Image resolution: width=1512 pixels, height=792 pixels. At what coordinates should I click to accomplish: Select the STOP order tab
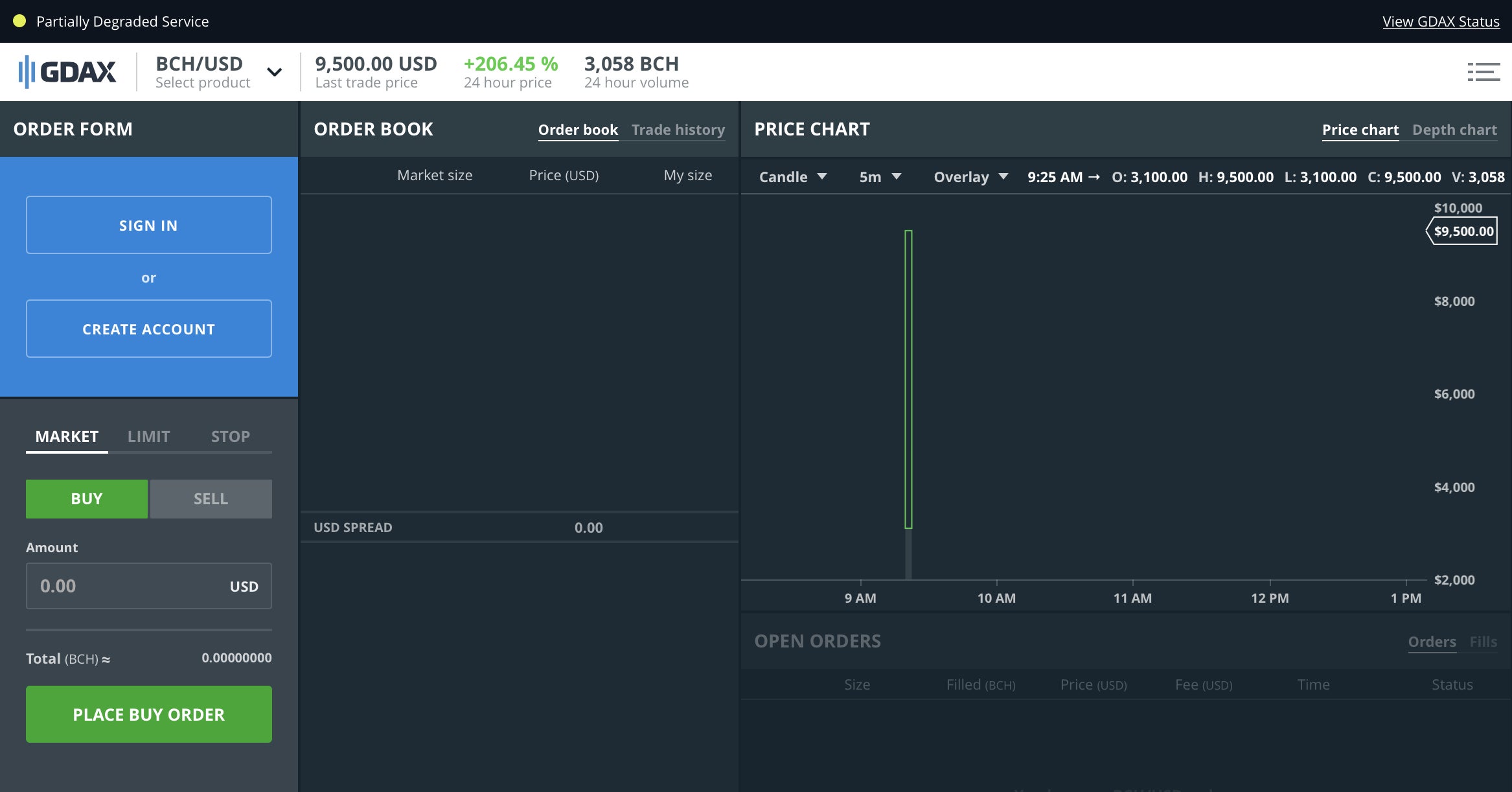231,436
